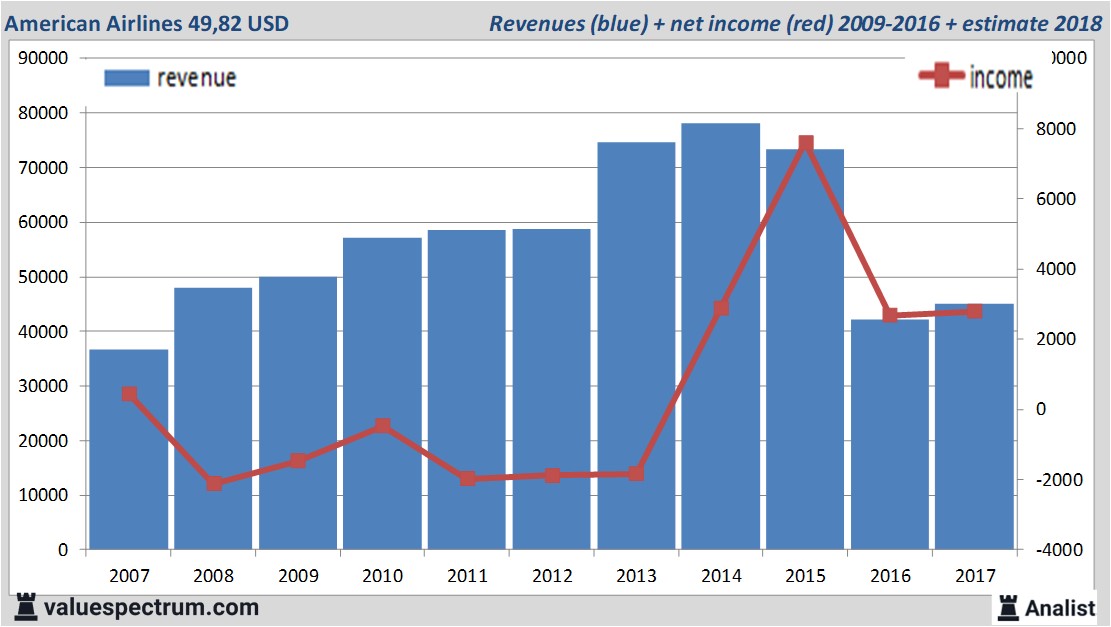Select the 2014 revenue bar
The height and width of the screenshot is (627, 1111).
point(721,400)
